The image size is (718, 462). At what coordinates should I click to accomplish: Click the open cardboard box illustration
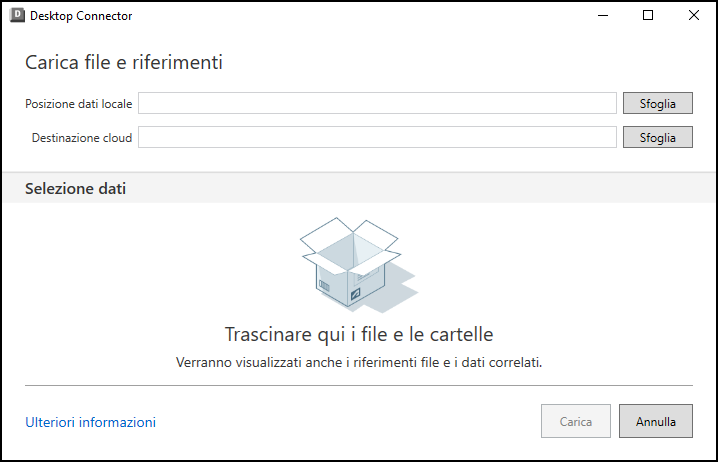pyautogui.click(x=351, y=260)
